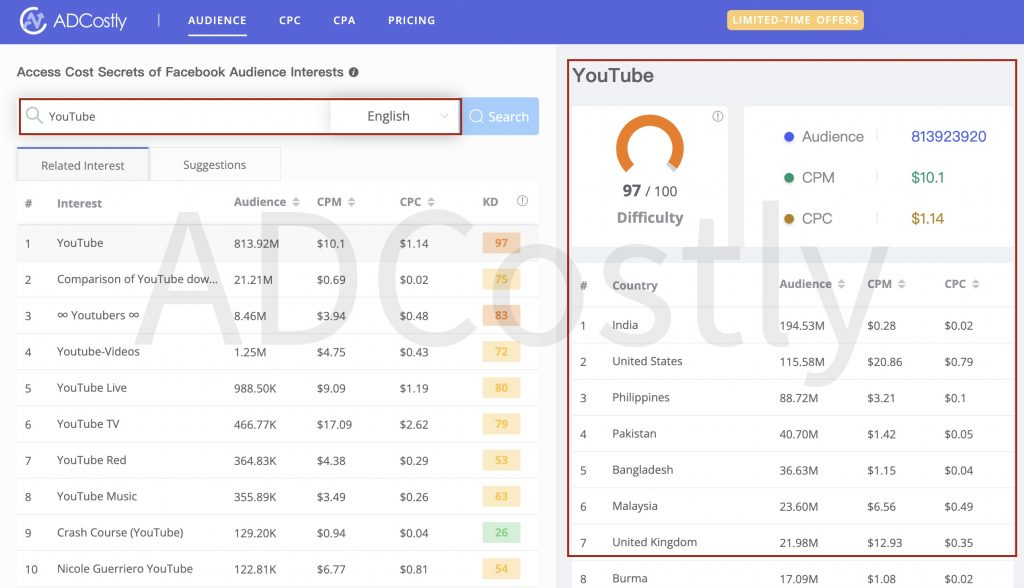Select the ∞ Youtubers ∞ interest

point(278,316)
